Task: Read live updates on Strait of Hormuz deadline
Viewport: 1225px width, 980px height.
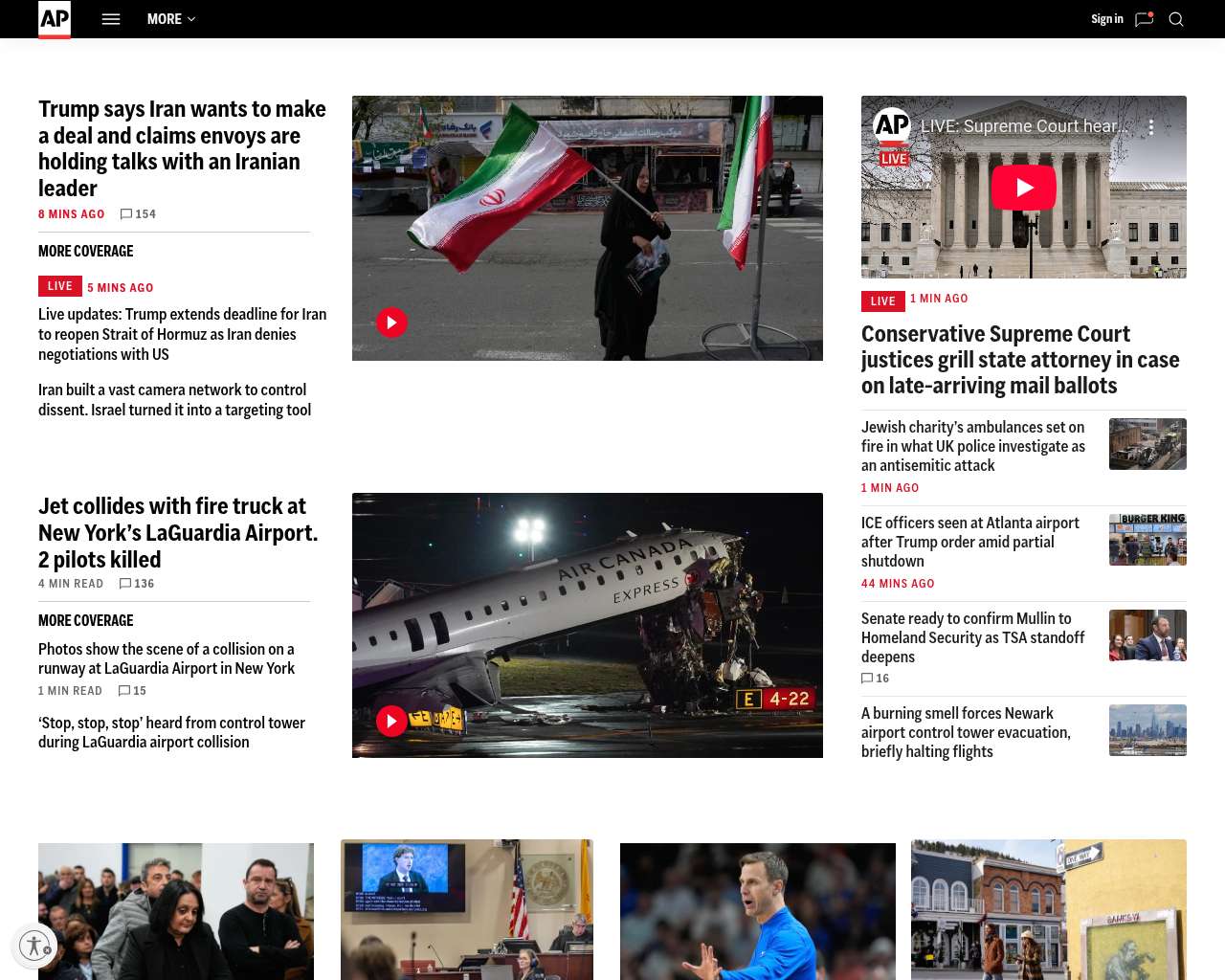Action: coord(183,334)
